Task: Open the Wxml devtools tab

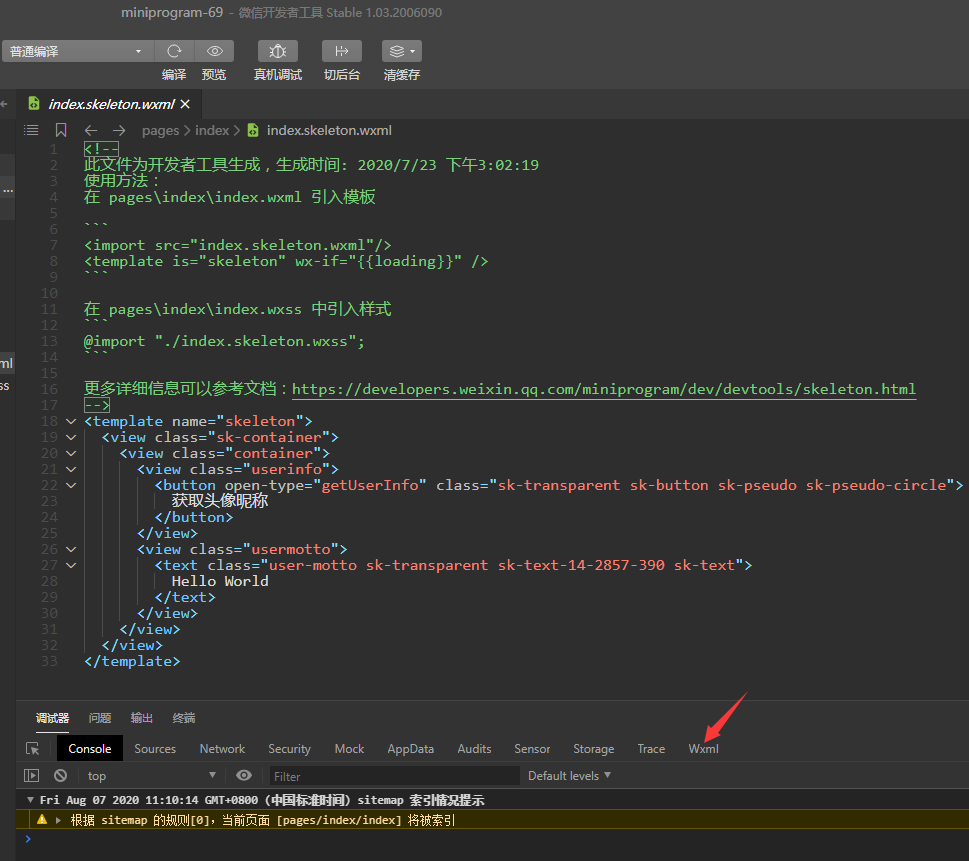Action: tap(703, 749)
